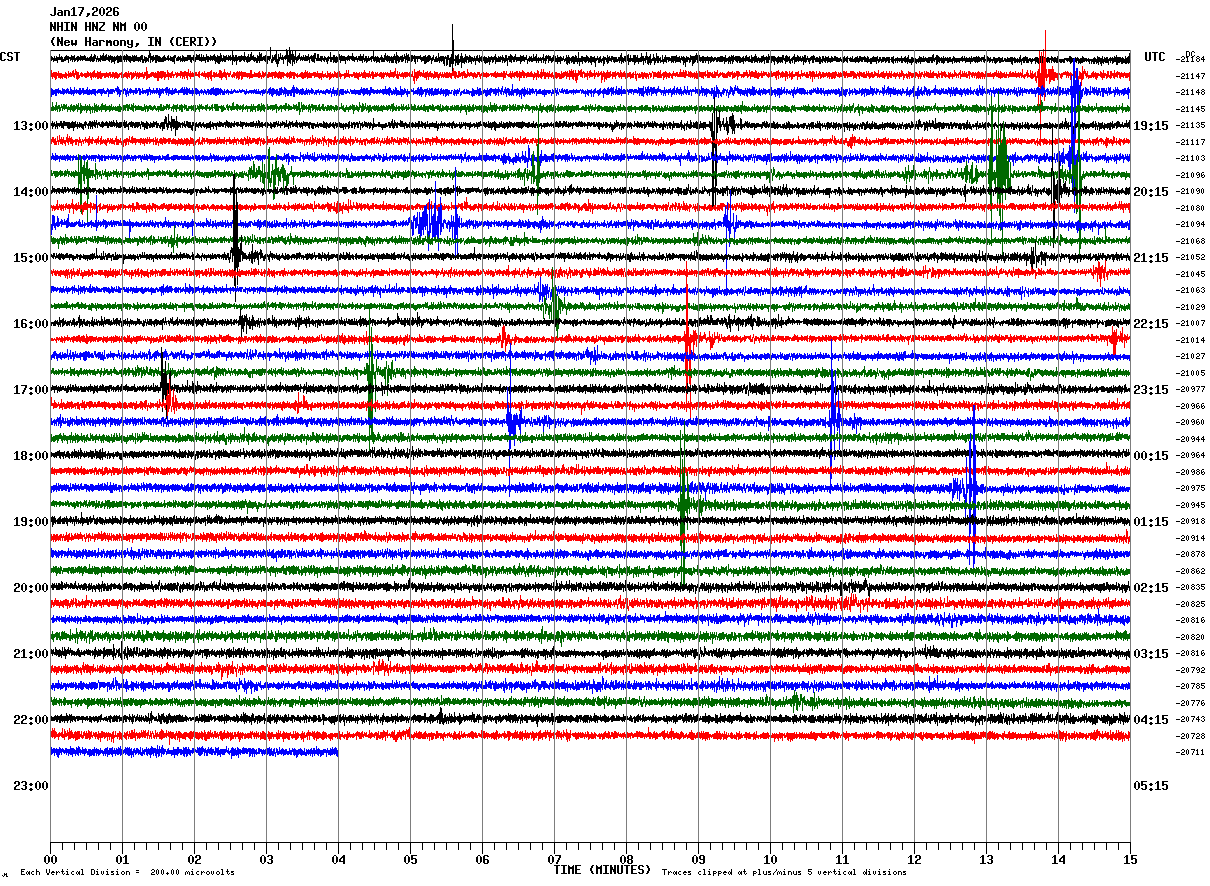Select the 19:00 CST hour label
The image size is (1210, 886).
(31, 522)
